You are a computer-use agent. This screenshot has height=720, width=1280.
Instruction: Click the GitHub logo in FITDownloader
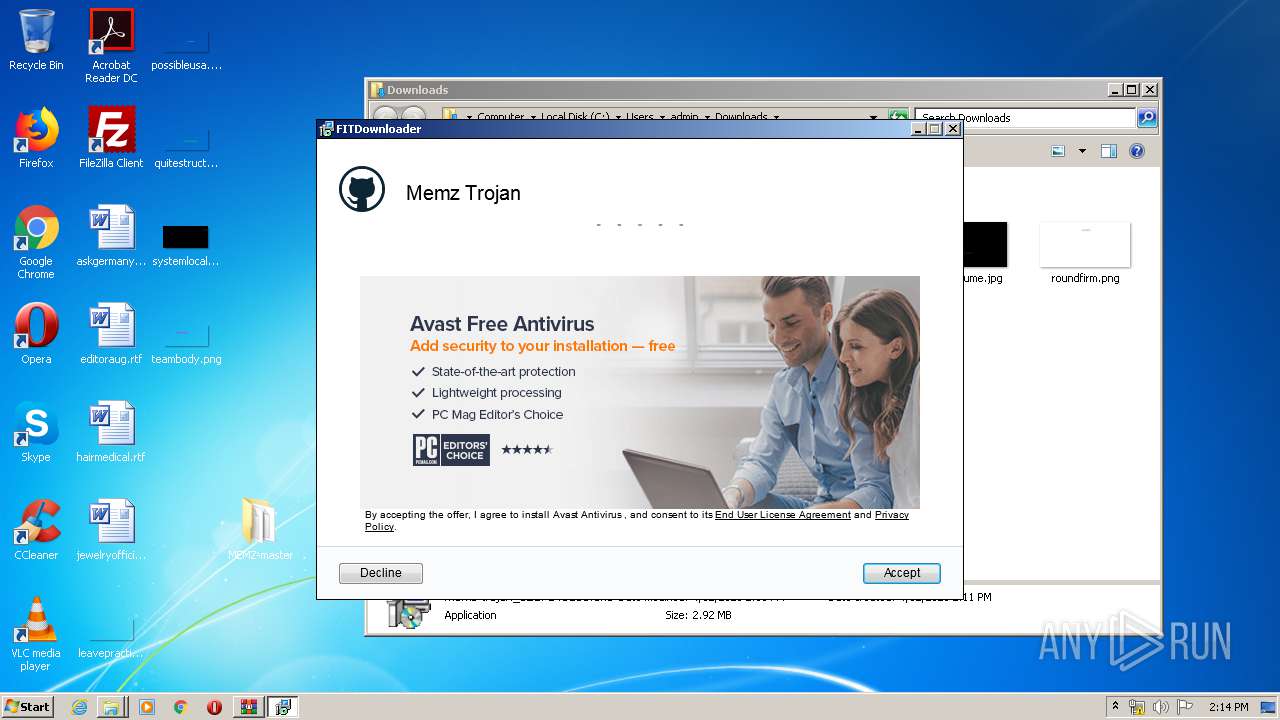[x=362, y=189]
